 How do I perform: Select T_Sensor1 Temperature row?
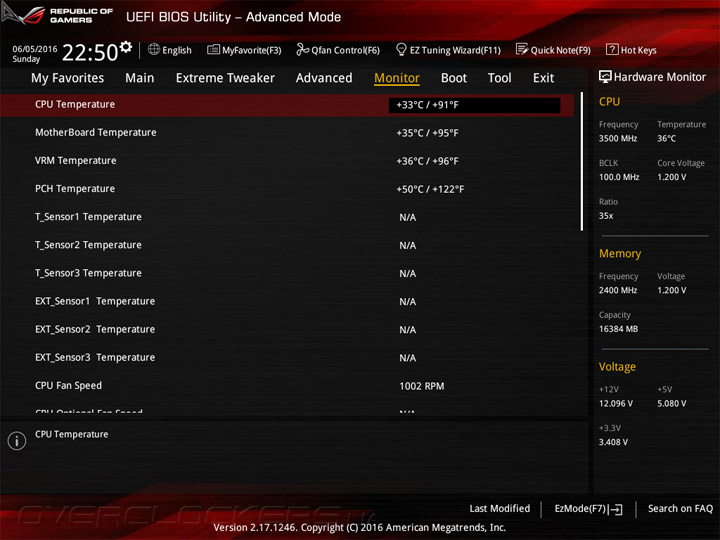click(x=287, y=217)
